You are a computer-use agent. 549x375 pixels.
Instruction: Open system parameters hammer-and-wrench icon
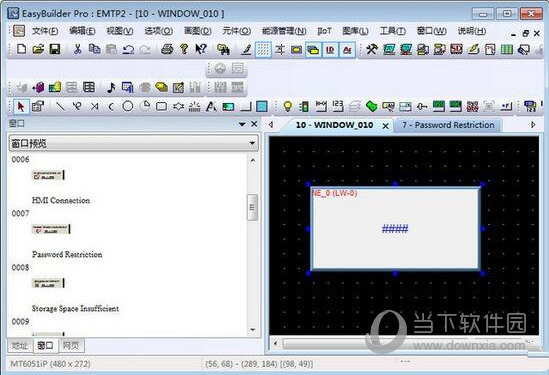371,49
